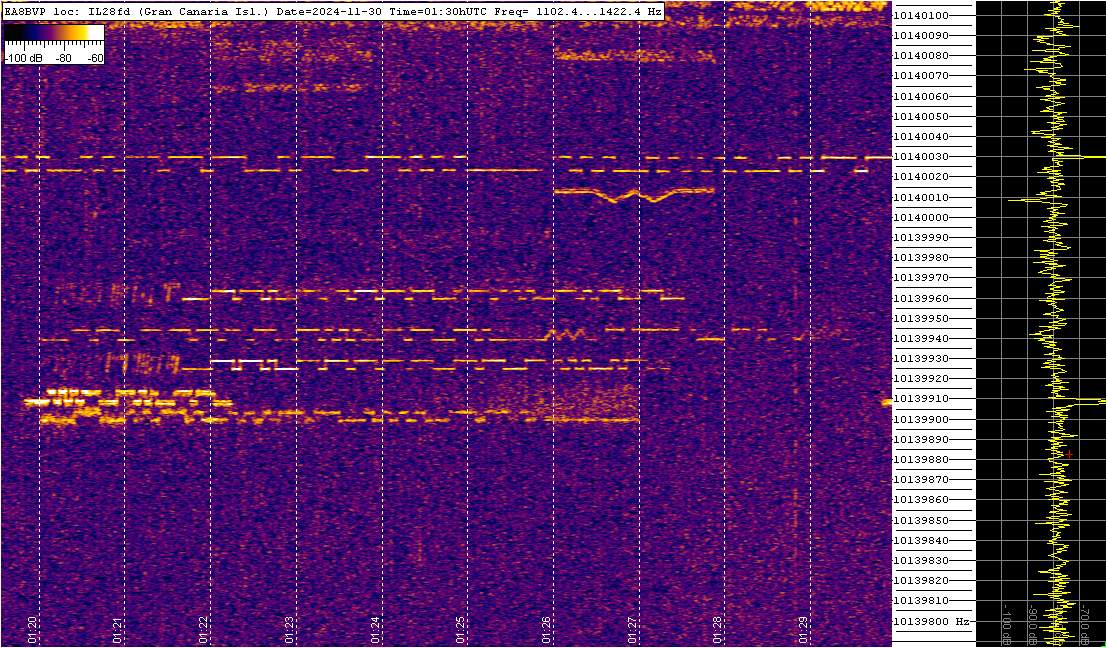Click the '-80' color legend label
This screenshot has height=648, width=1107.
coord(63,58)
